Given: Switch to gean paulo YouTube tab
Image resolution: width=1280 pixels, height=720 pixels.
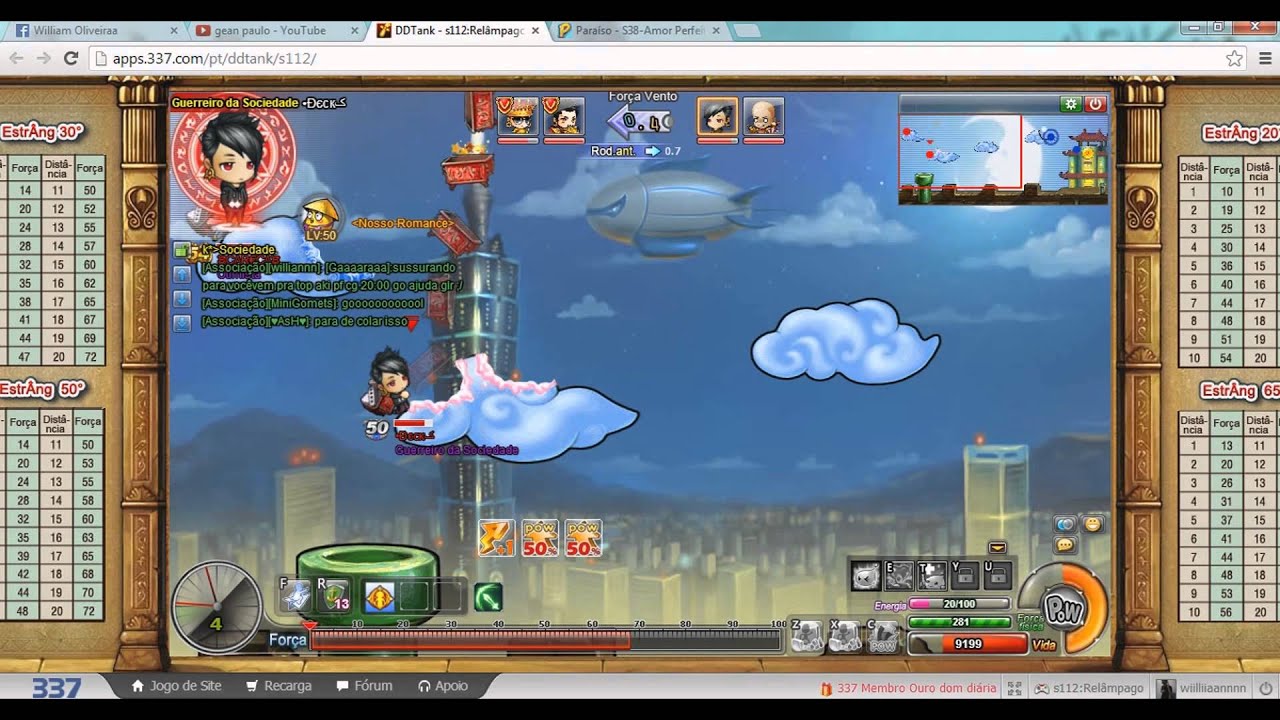Looking at the screenshot, I should click(x=276, y=31).
